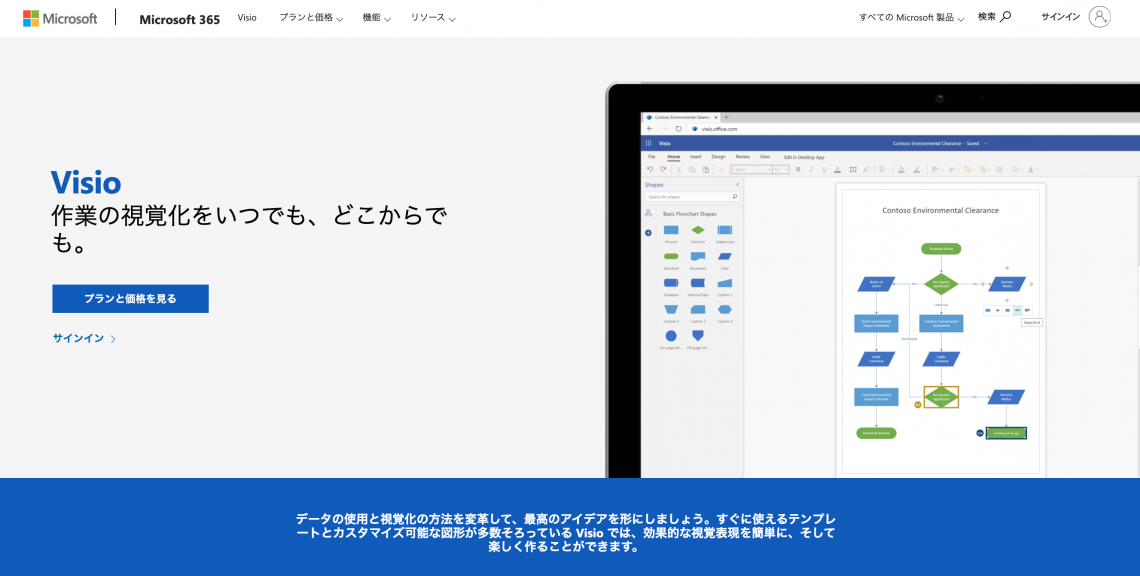Screen dimensions: 1140x576
Task: Select the Subprocess shape
Action: (x=725, y=230)
